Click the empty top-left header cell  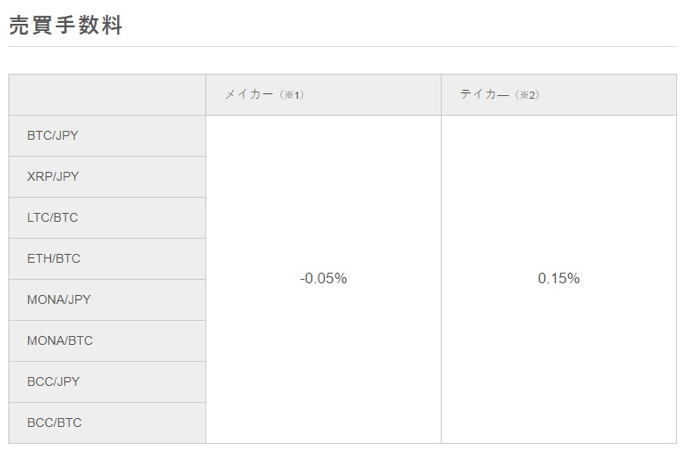pyautogui.click(x=107, y=95)
